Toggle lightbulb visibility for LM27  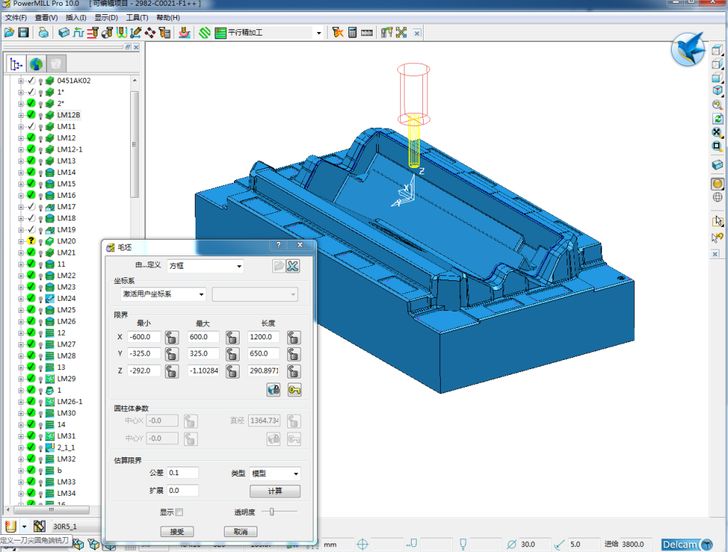(x=41, y=345)
